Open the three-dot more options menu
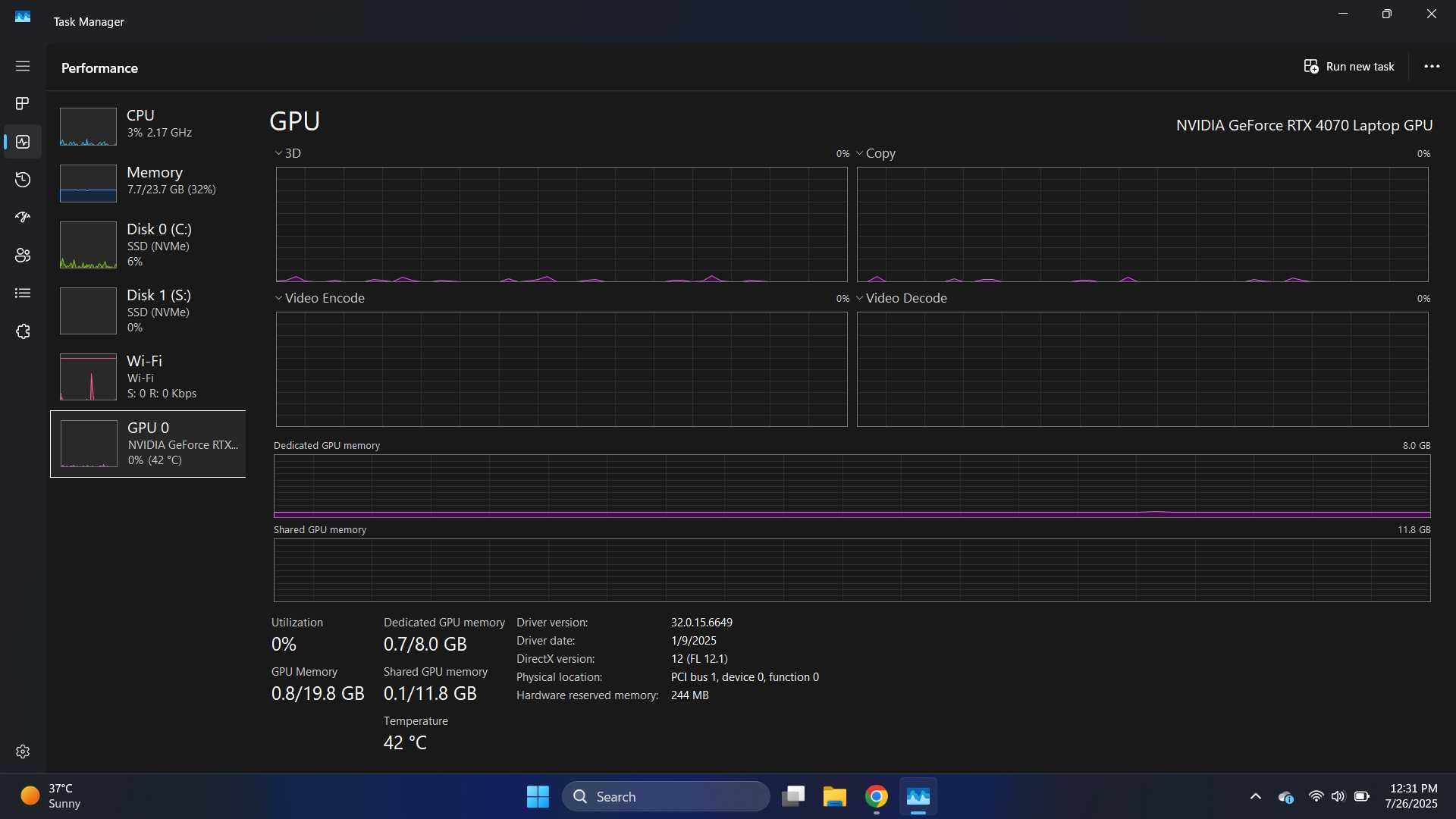1456x819 pixels. click(1432, 67)
